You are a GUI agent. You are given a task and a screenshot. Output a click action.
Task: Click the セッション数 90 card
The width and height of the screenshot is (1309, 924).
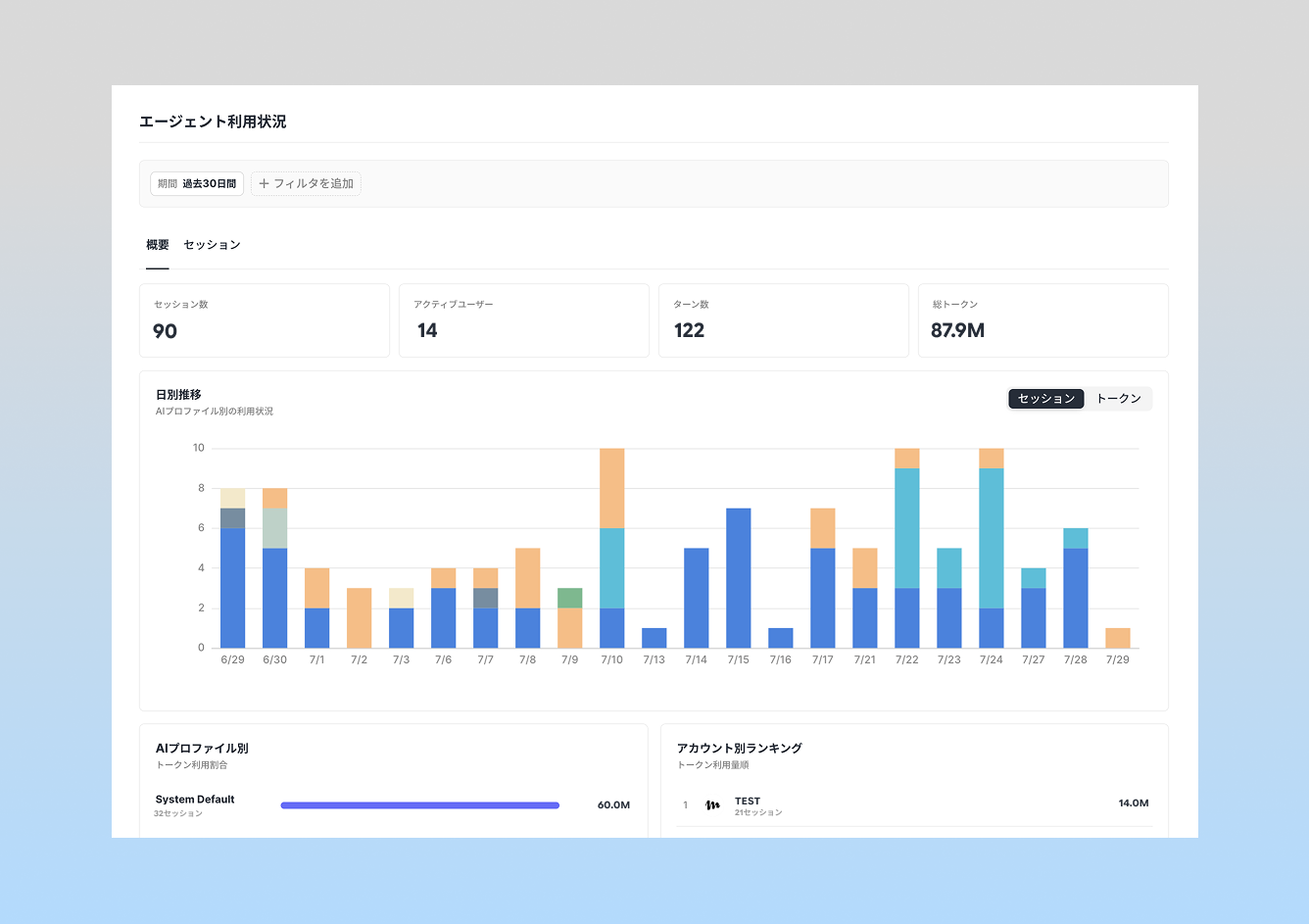point(265,320)
